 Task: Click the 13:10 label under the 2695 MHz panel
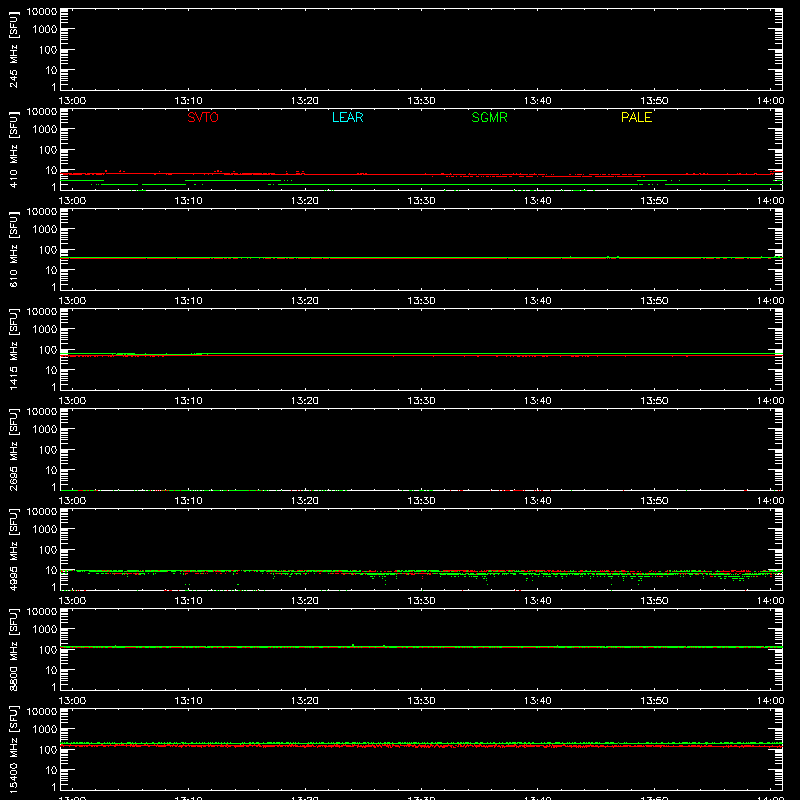point(188,501)
